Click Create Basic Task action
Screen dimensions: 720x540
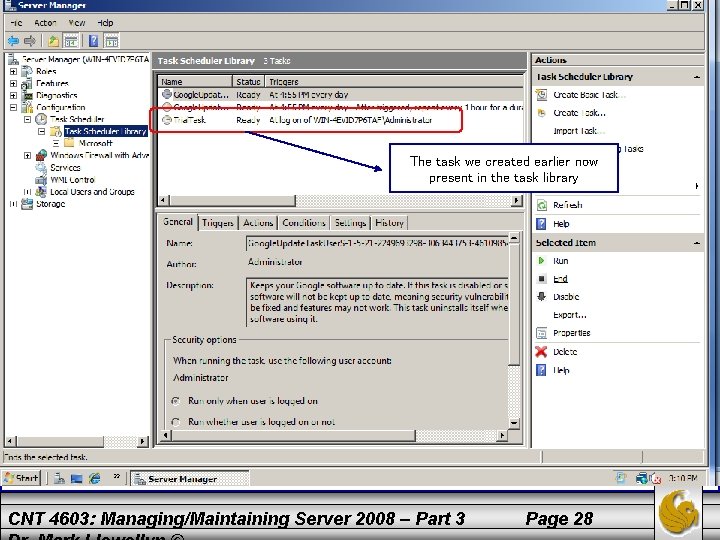(x=590, y=95)
